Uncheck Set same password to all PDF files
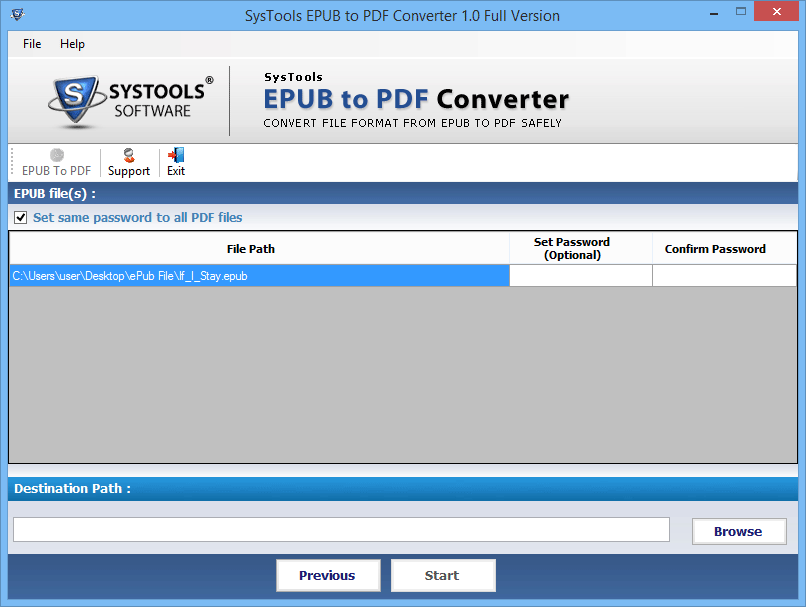 click(21, 217)
